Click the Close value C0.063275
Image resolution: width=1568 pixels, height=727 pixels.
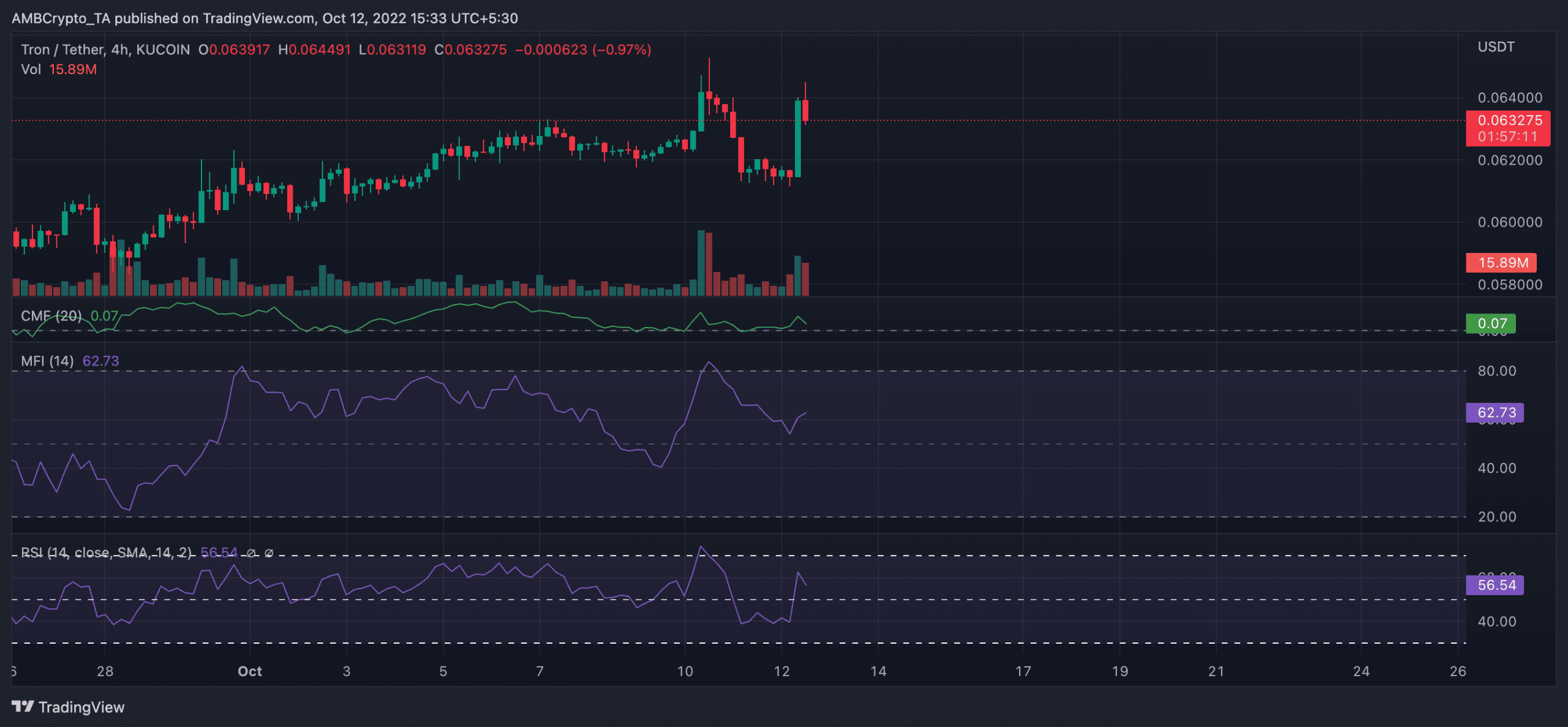pos(470,50)
